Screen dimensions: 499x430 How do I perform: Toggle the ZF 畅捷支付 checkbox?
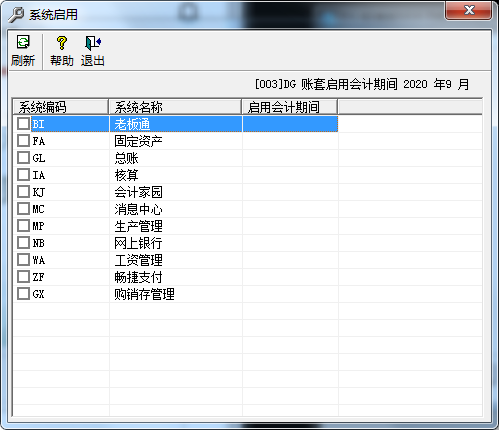(x=23, y=277)
